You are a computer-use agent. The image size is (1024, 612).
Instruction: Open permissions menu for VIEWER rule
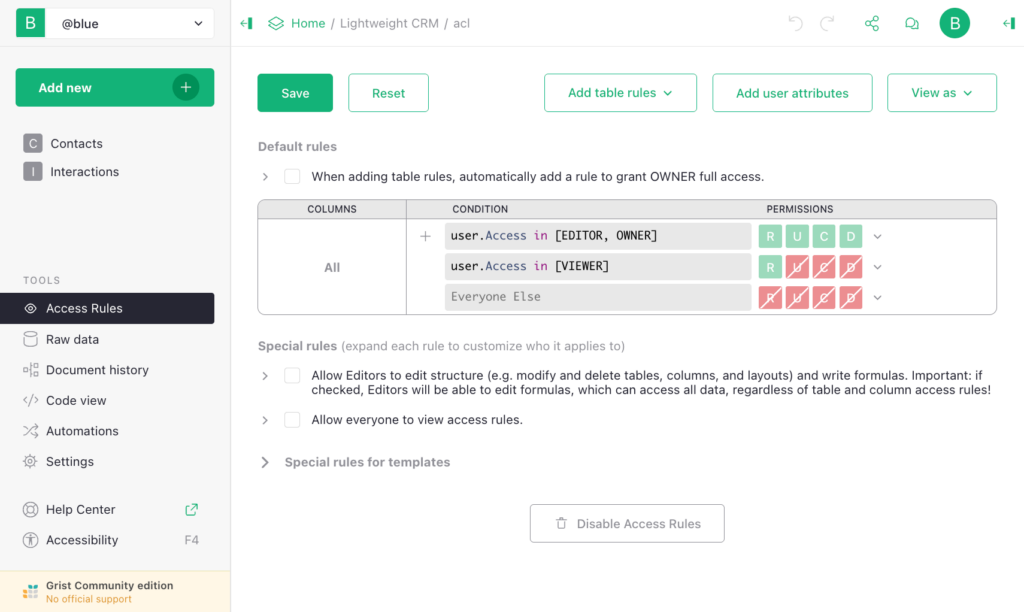point(877,266)
